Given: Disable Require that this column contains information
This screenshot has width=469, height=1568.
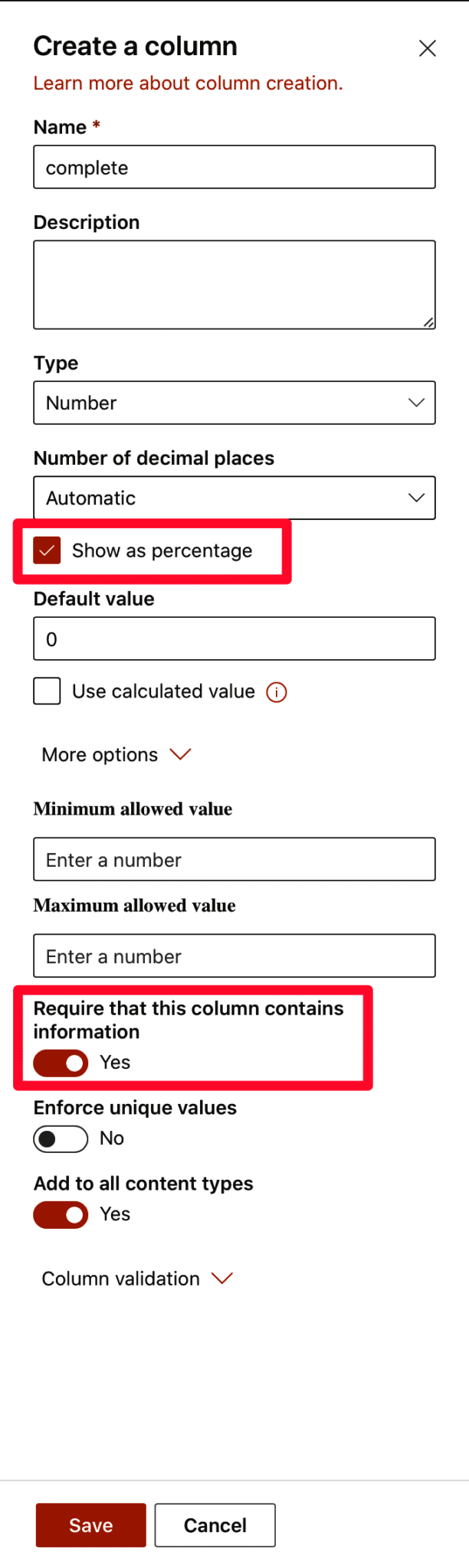Looking at the screenshot, I should click(x=60, y=1063).
